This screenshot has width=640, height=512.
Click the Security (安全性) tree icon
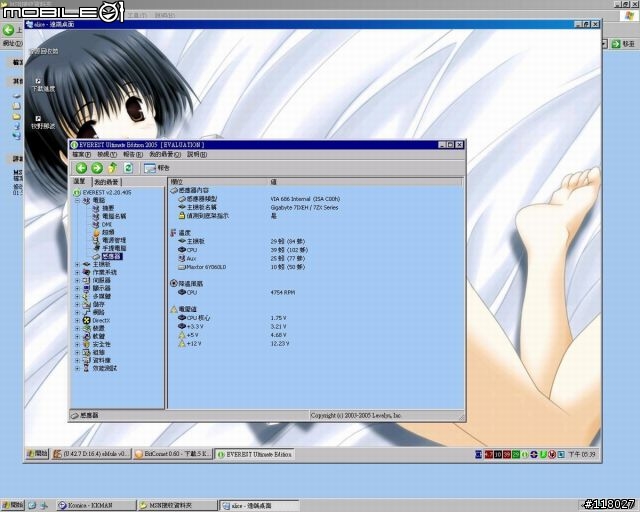pyautogui.click(x=86, y=344)
